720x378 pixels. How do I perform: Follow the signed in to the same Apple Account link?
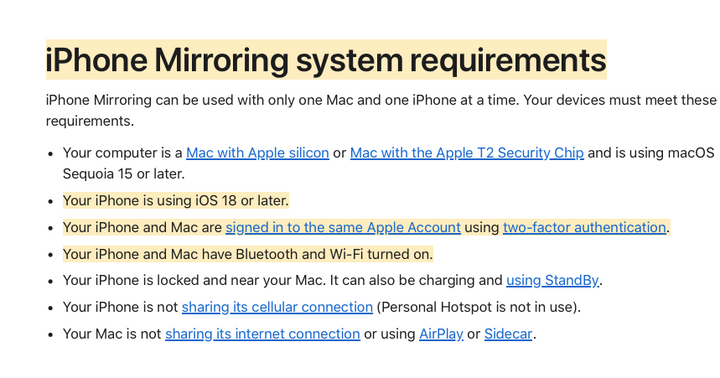pyautogui.click(x=343, y=227)
